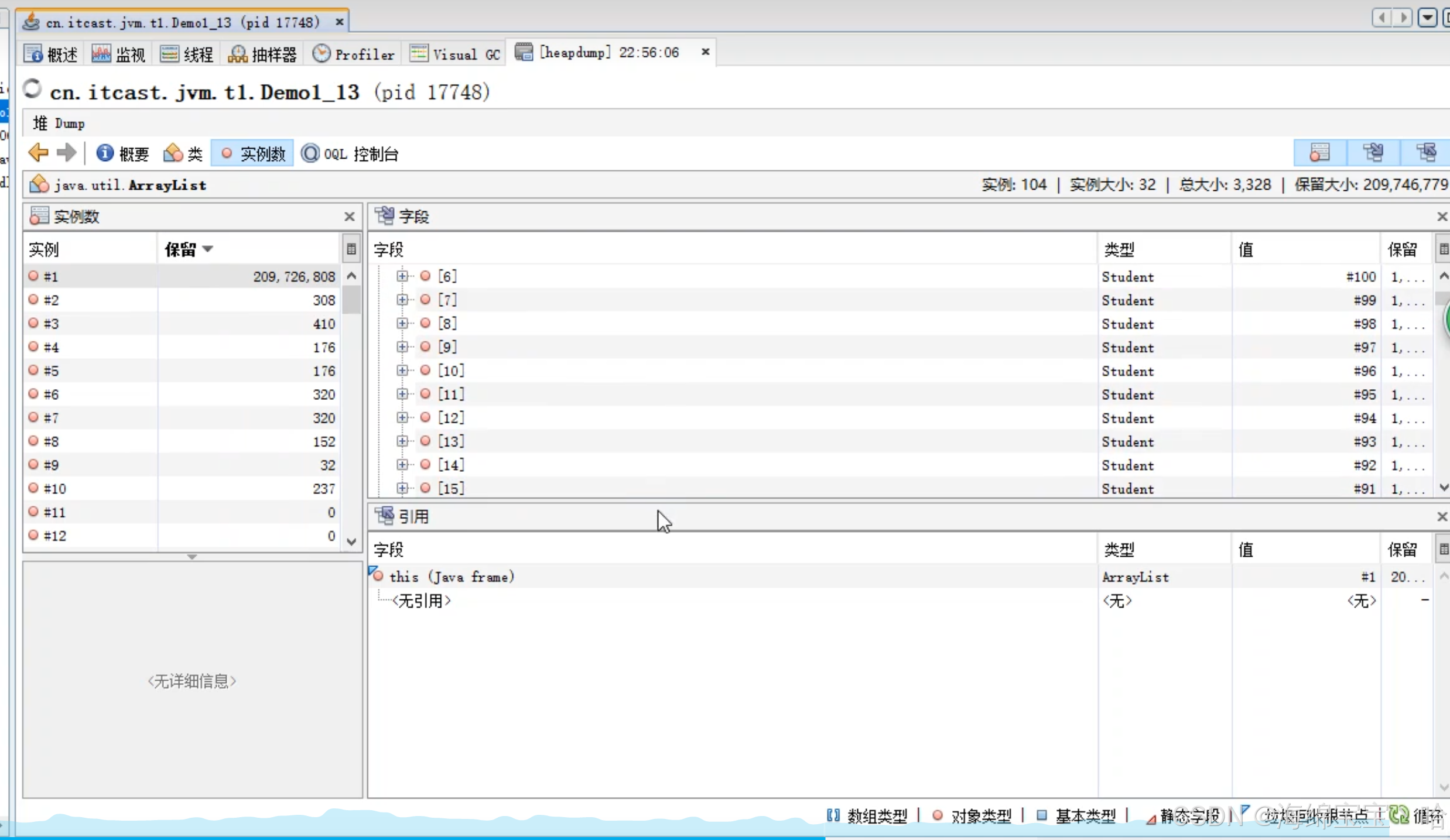Expand array element [6] node
The width and height of the screenshot is (1450, 840).
click(402, 276)
